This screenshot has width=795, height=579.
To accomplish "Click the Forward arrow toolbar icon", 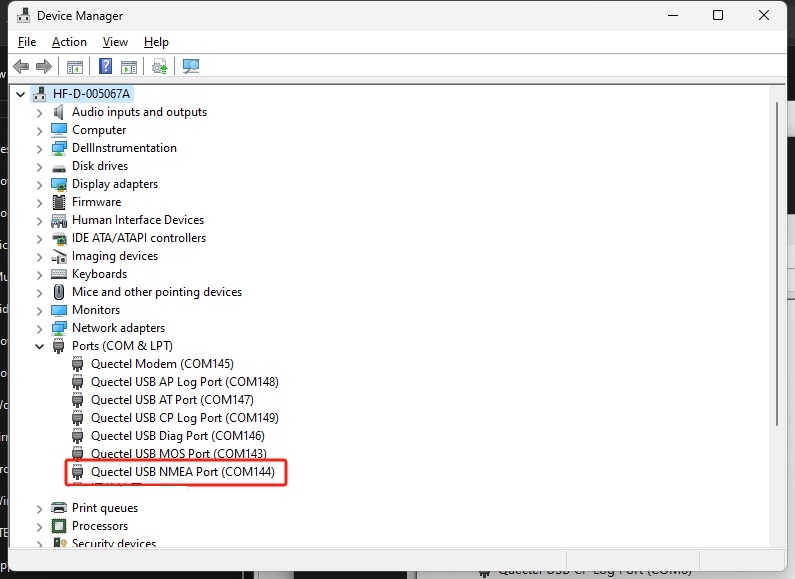I will tap(44, 66).
